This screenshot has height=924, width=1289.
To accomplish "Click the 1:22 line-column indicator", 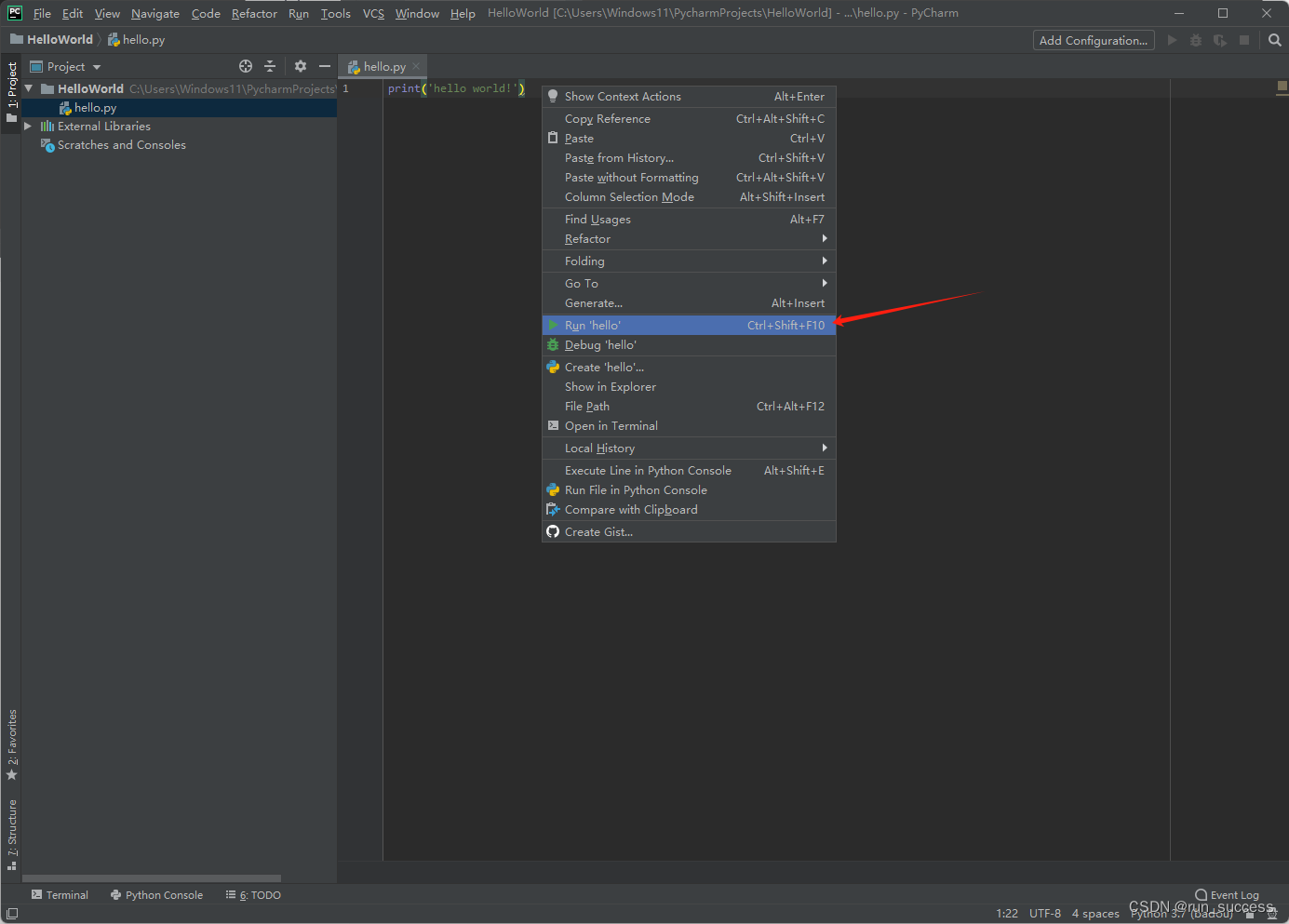I will click(1007, 914).
